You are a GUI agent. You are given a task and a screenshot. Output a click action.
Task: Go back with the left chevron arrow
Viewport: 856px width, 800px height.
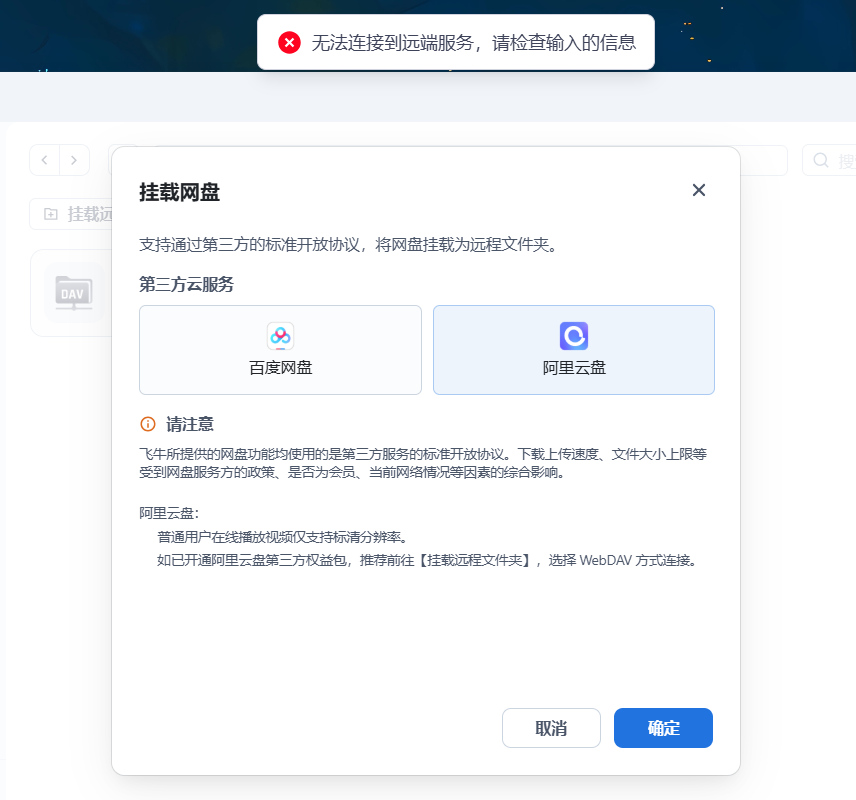pos(44,160)
